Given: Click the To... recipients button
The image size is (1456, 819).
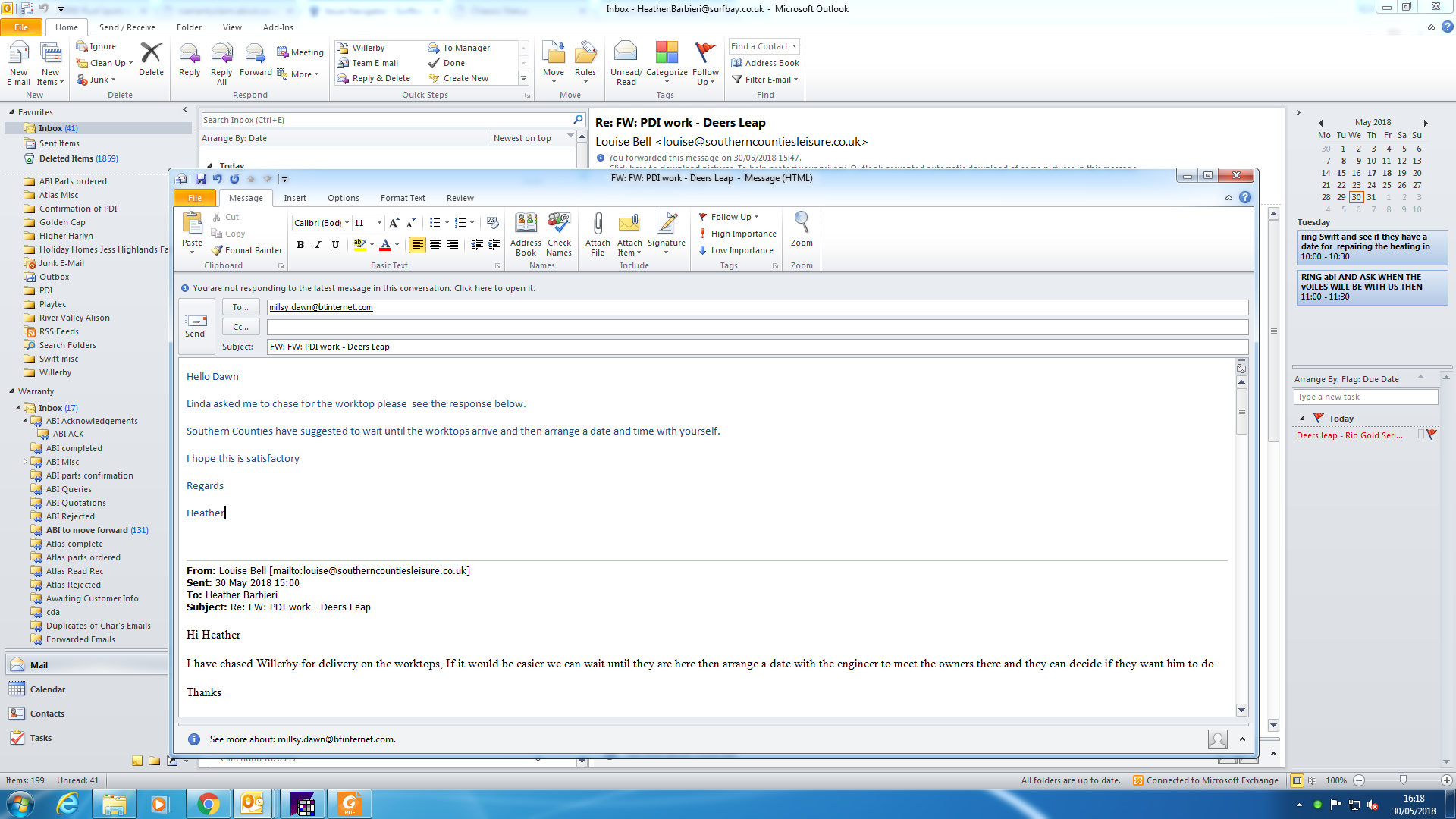Looking at the screenshot, I should pos(240,307).
